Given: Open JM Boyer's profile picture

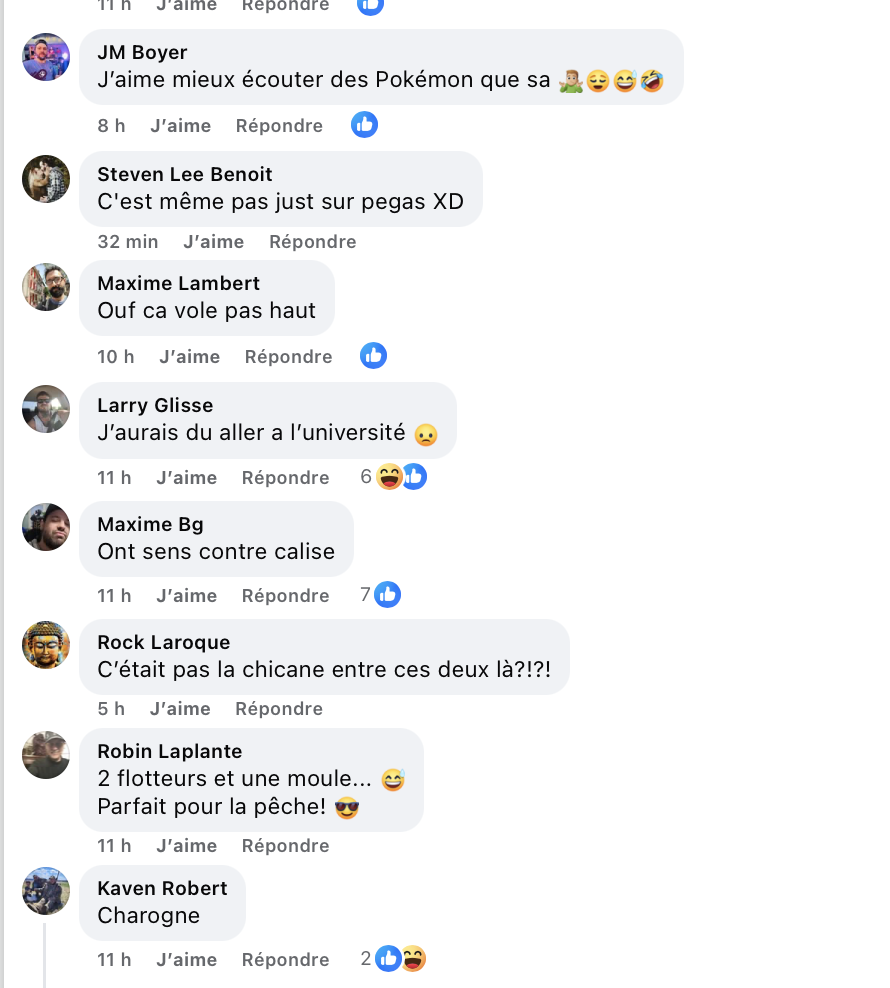Looking at the screenshot, I should click(46, 57).
